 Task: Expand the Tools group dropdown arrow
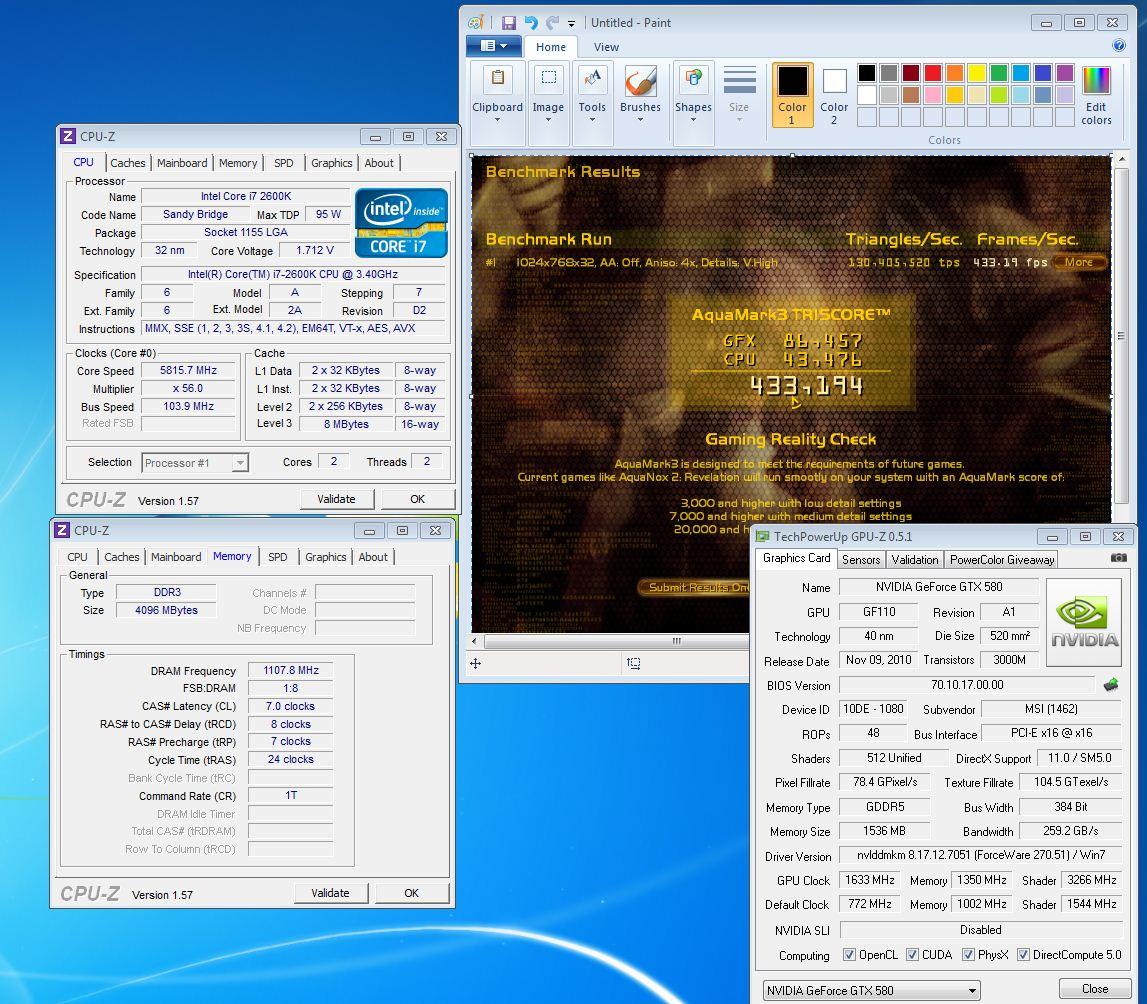592,120
